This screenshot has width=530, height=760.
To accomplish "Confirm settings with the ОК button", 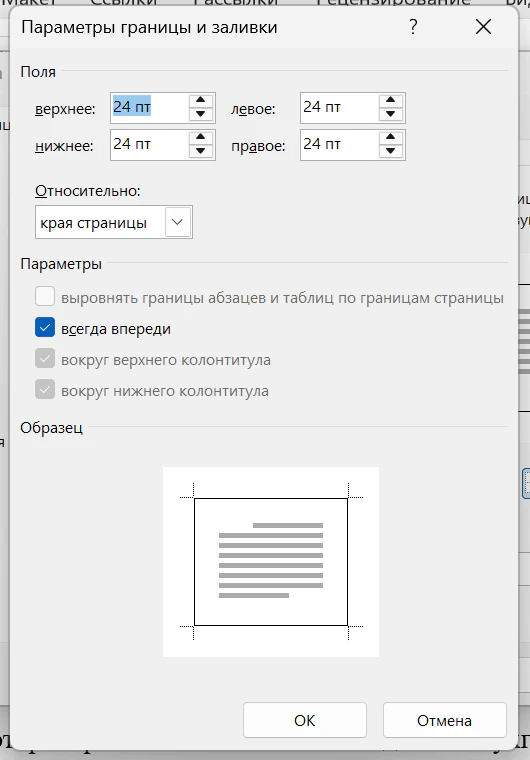I will (x=305, y=720).
